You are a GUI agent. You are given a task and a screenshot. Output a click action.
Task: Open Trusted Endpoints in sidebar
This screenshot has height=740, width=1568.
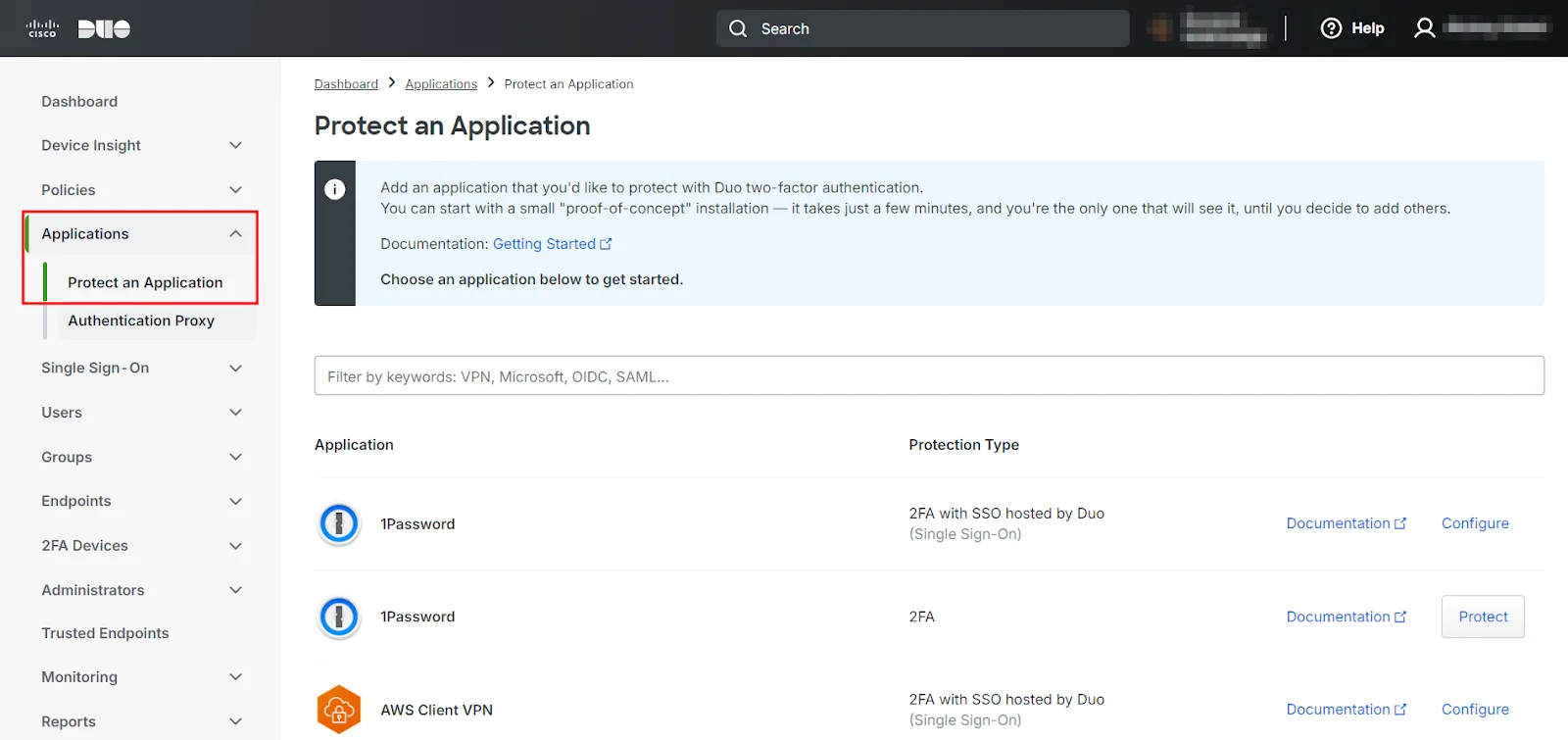tap(105, 633)
